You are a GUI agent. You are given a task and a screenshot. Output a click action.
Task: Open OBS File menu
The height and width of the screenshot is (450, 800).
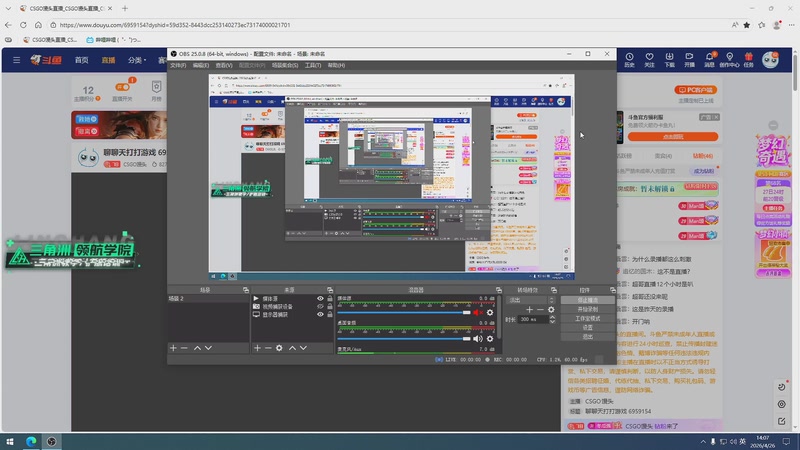[x=178, y=65]
